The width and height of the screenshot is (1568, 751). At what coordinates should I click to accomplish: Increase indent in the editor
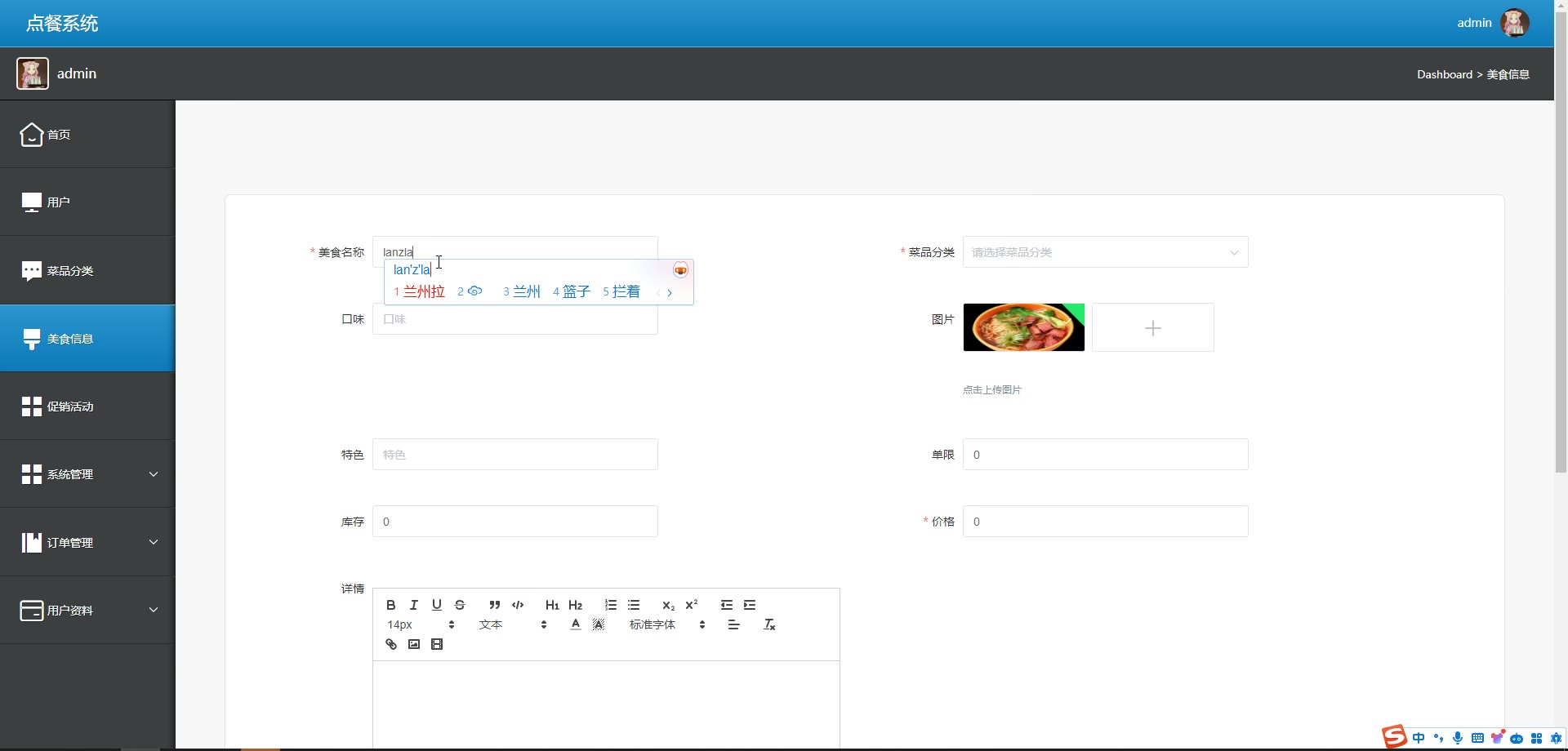(750, 605)
